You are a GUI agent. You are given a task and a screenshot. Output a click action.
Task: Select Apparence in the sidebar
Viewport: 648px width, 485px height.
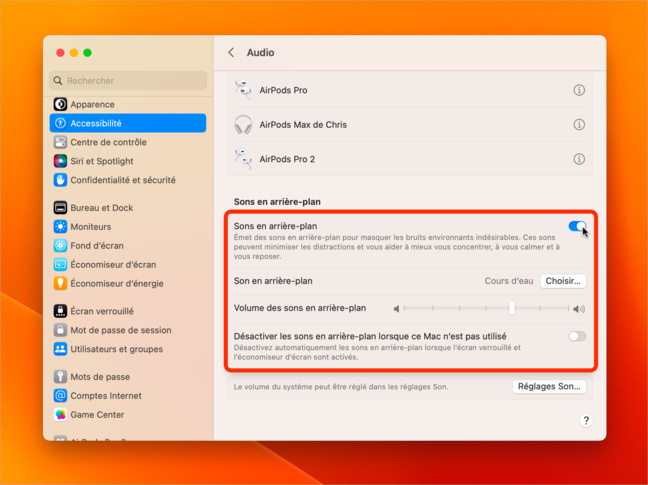(128, 104)
